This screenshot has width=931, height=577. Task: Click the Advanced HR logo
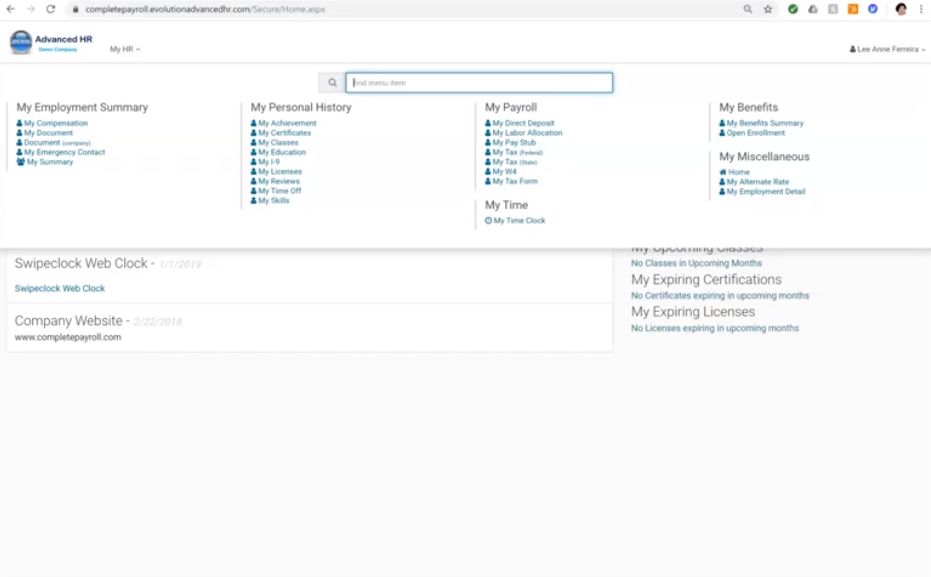[51, 42]
